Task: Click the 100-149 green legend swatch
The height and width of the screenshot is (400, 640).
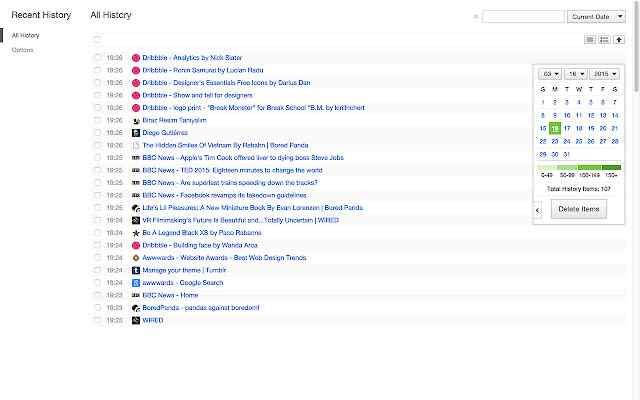Action: pyautogui.click(x=589, y=167)
